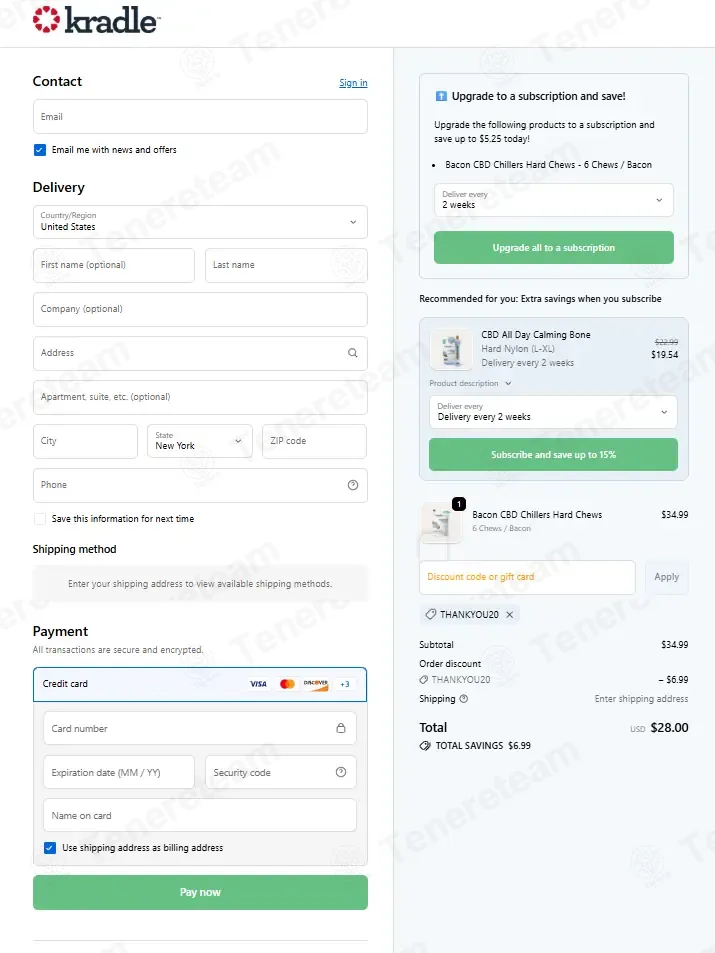Click the Apply discount button
The height and width of the screenshot is (953, 715).
click(666, 577)
